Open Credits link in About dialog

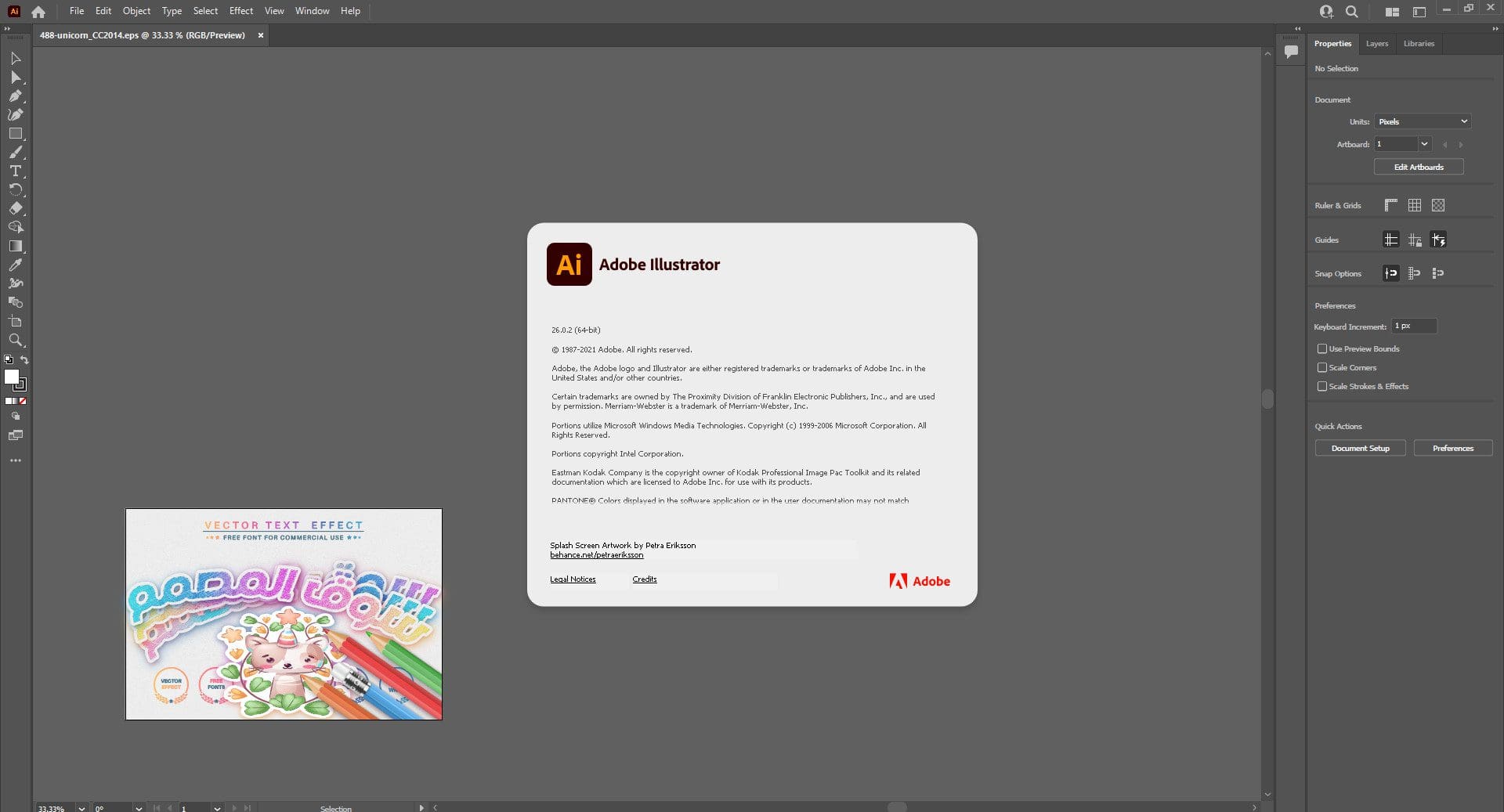(645, 579)
